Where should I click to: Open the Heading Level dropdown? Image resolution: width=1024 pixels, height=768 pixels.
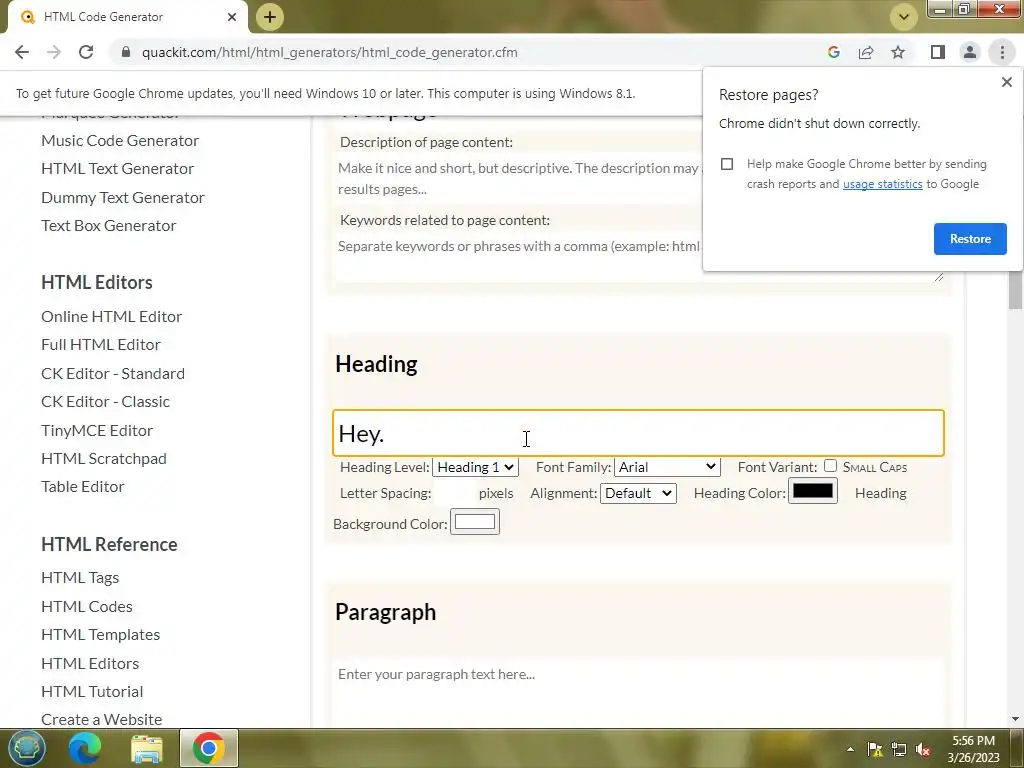coord(475,467)
